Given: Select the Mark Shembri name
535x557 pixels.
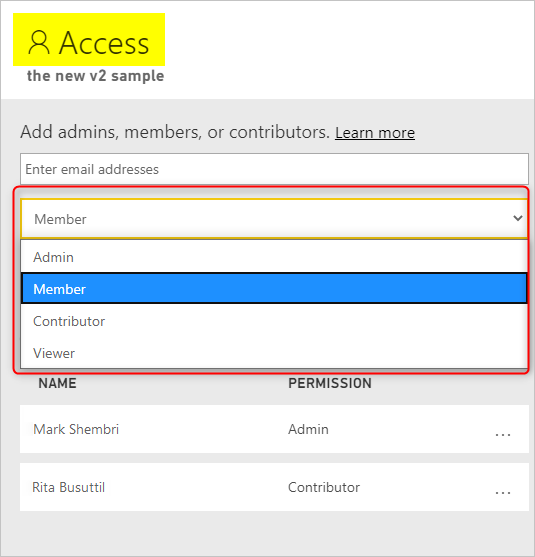Looking at the screenshot, I should [x=76, y=429].
